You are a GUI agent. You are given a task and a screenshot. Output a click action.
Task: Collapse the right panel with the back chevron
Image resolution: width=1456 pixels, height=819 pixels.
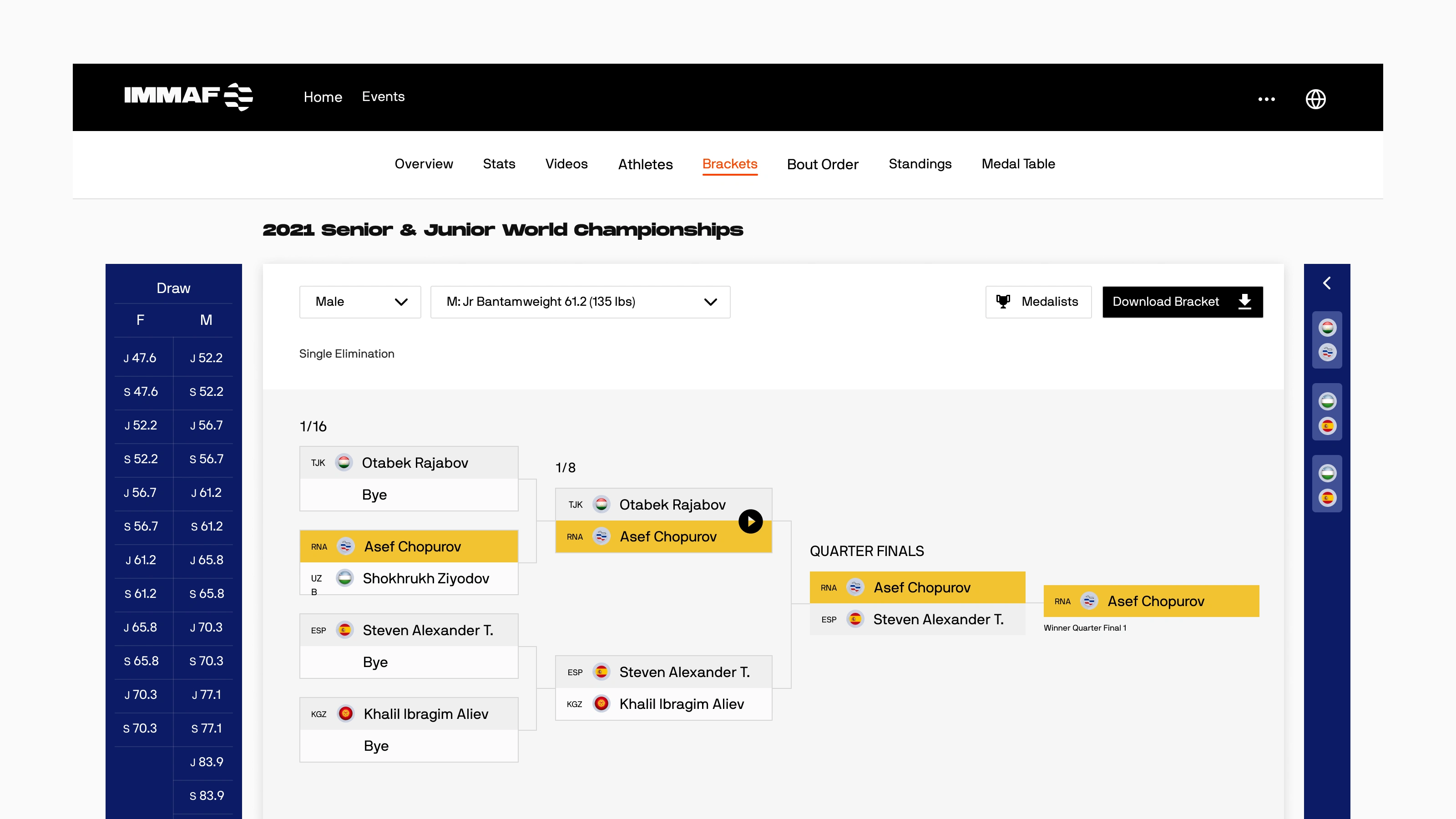pos(1327,283)
